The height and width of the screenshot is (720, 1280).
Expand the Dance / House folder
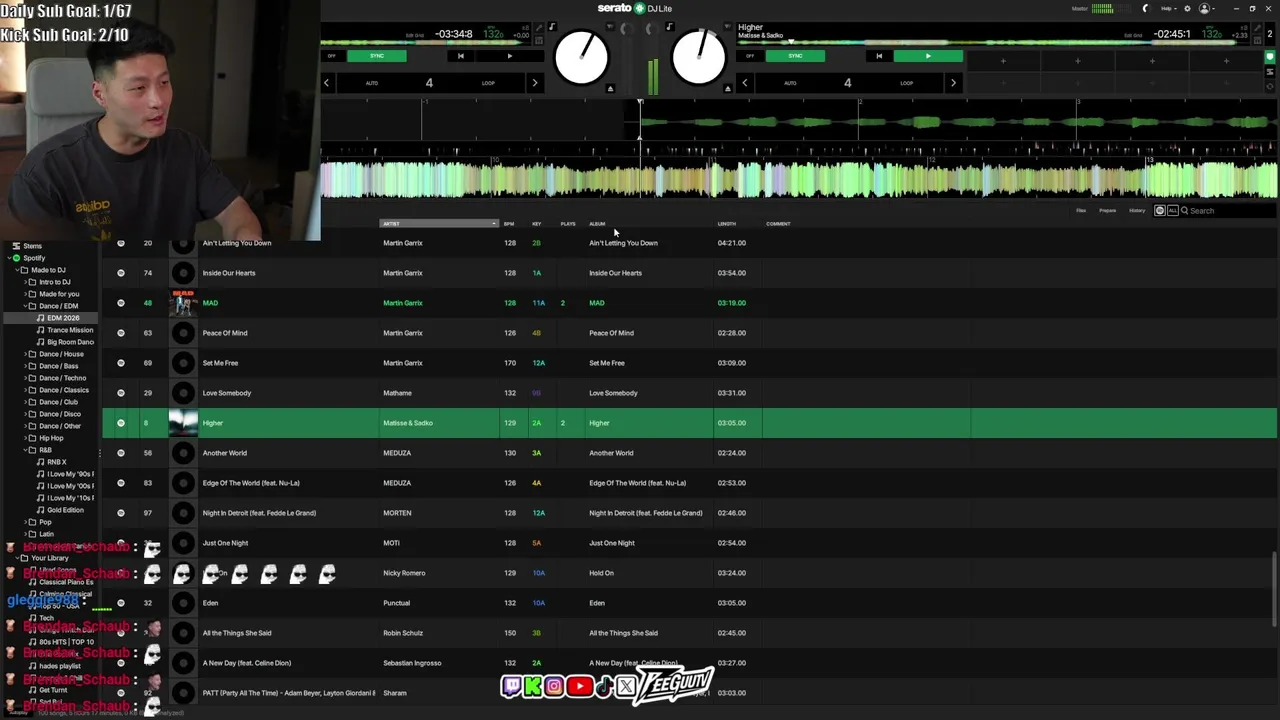pyautogui.click(x=26, y=354)
